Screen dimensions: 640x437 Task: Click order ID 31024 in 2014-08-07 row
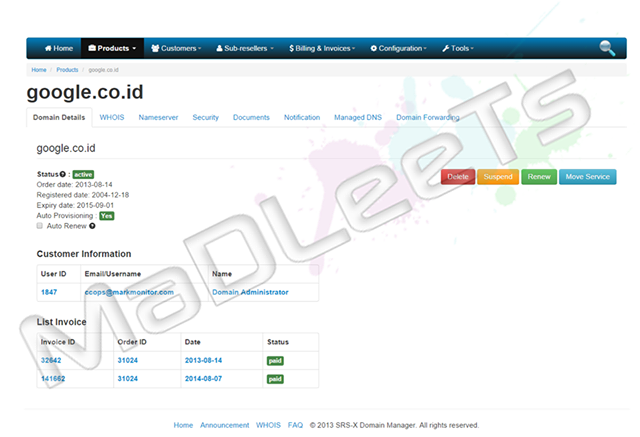point(128,379)
